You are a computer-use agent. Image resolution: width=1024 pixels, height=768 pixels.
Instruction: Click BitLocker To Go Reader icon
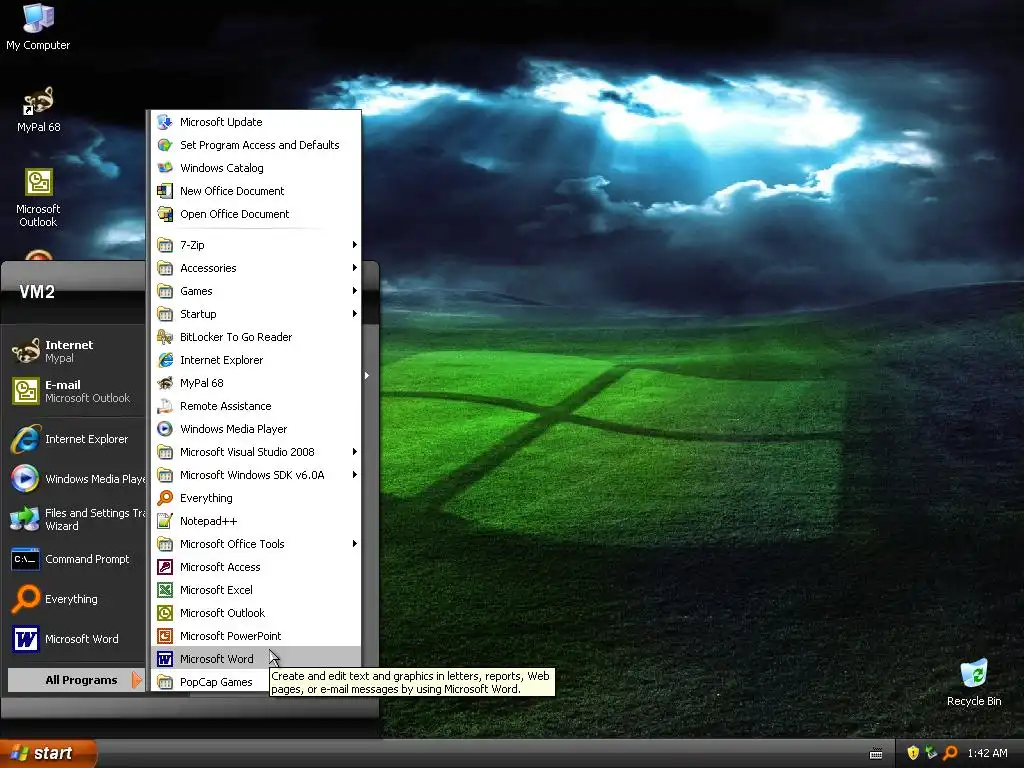[165, 337]
